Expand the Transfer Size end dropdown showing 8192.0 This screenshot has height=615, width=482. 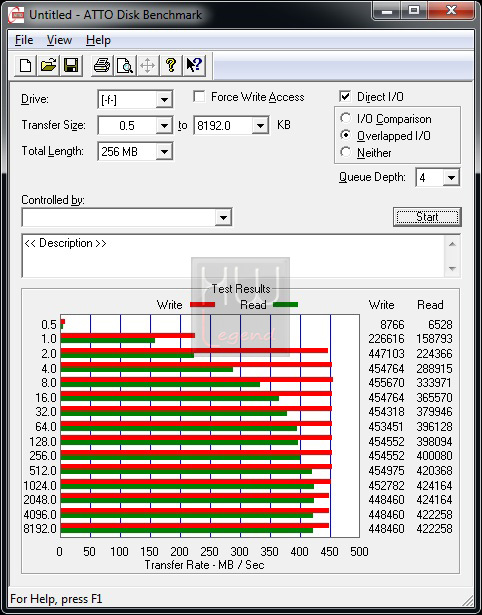260,126
